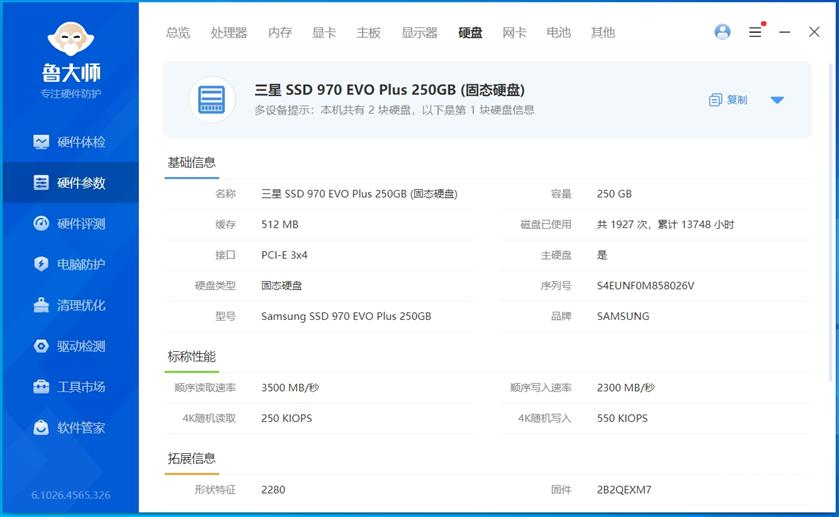Click the SSD disk device icon
The width and height of the screenshot is (839, 517).
tap(212, 99)
